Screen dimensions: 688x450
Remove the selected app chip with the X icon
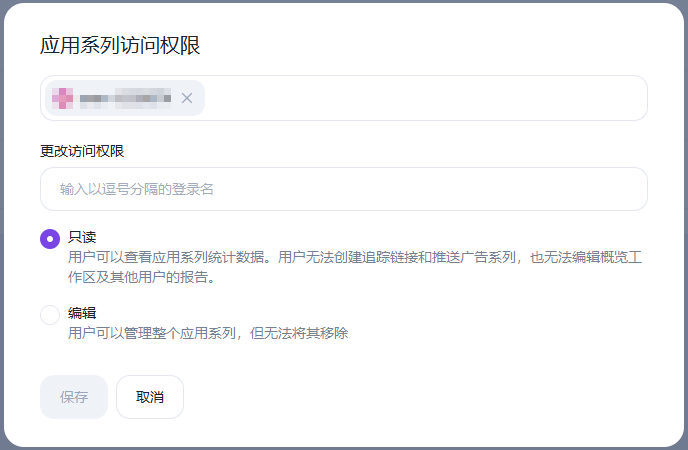[187, 98]
